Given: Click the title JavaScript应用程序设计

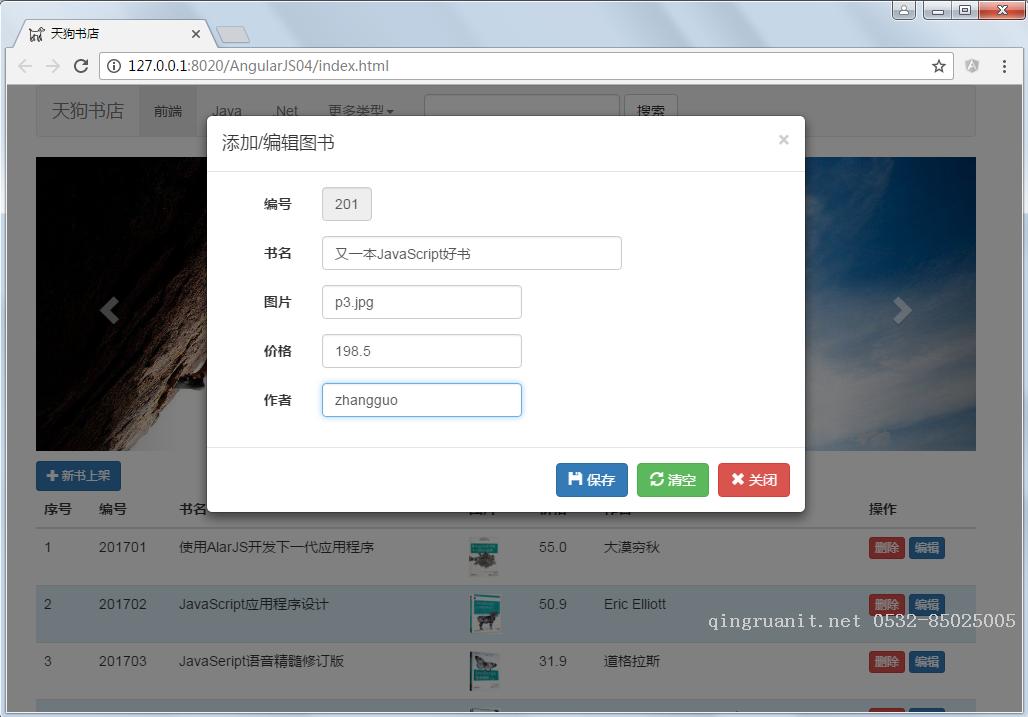Looking at the screenshot, I should (254, 604).
